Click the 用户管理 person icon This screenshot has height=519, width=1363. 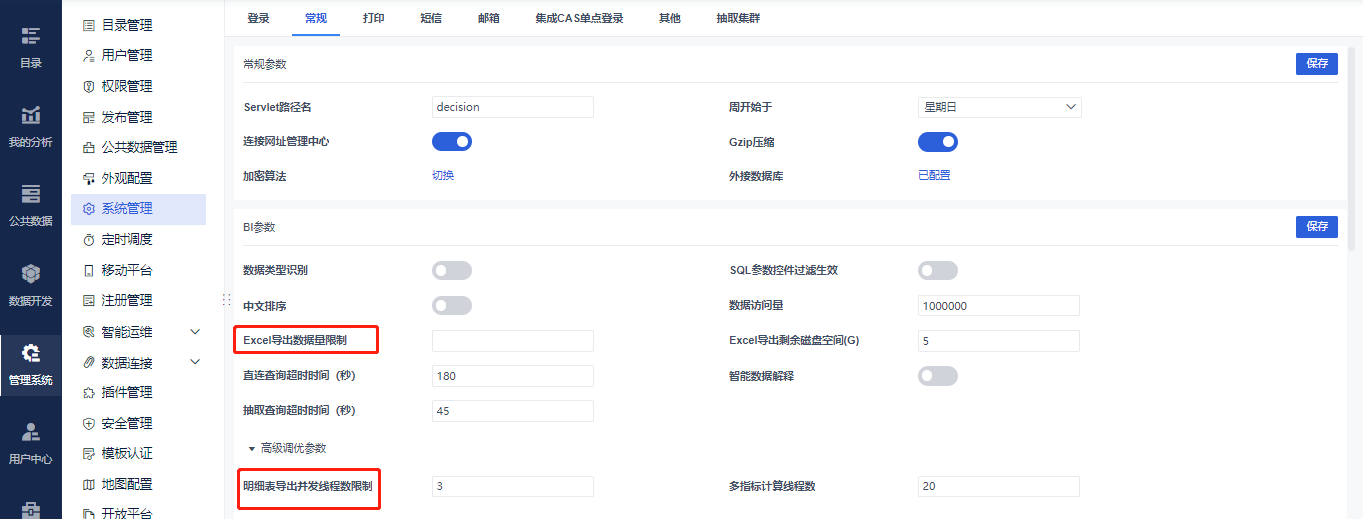[x=89, y=56]
